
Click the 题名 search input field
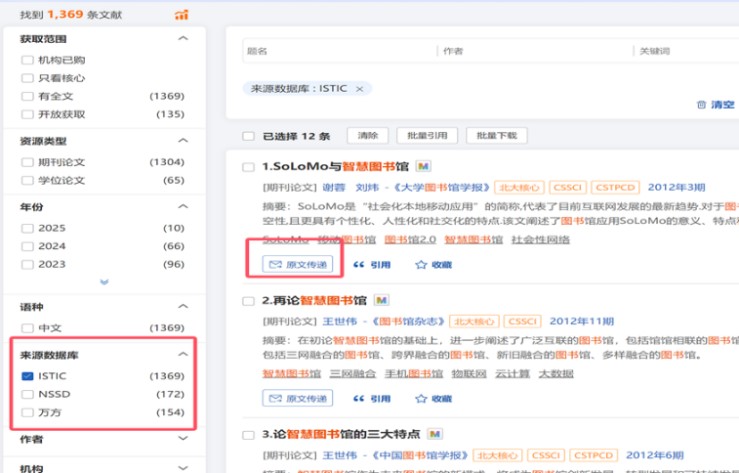(340, 51)
